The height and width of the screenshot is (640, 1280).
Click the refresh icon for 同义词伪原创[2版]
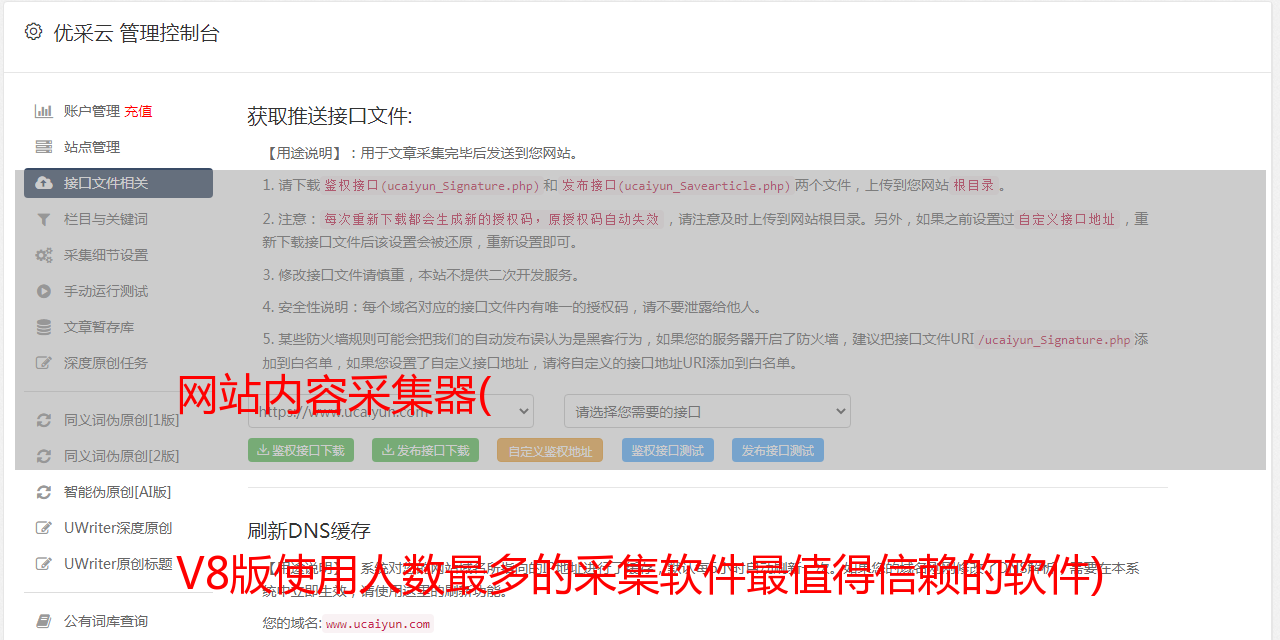click(44, 456)
